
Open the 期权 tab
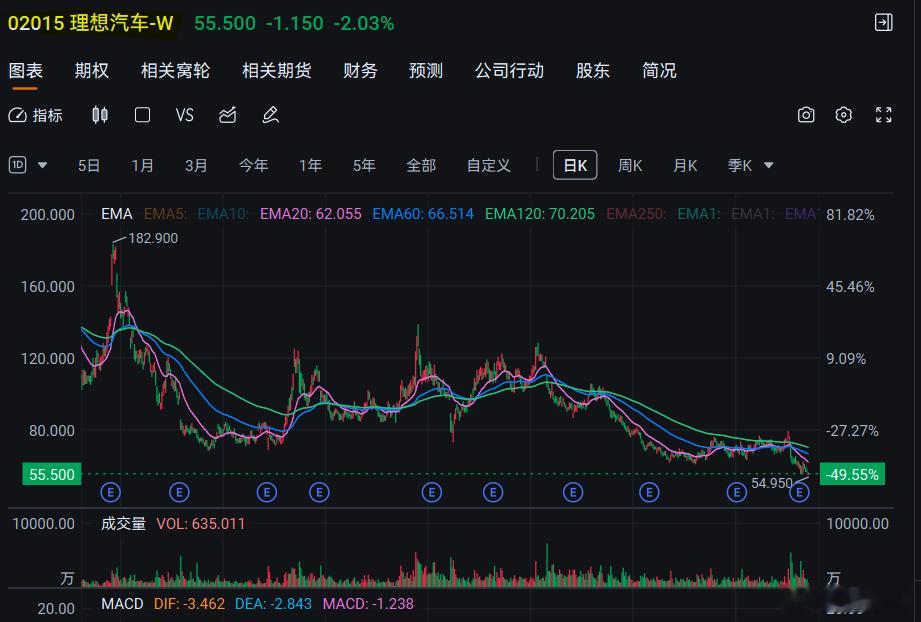pyautogui.click(x=92, y=70)
